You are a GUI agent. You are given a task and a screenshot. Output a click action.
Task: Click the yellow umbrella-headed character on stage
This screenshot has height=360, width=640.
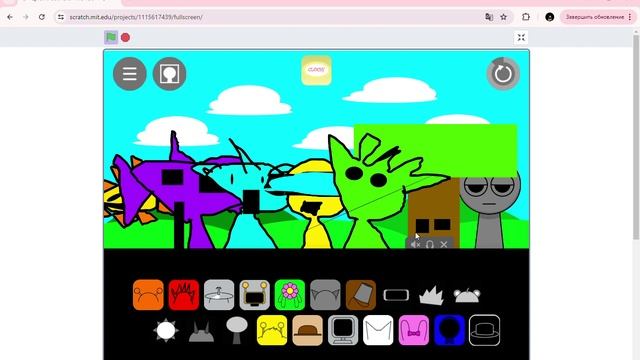pos(314,204)
